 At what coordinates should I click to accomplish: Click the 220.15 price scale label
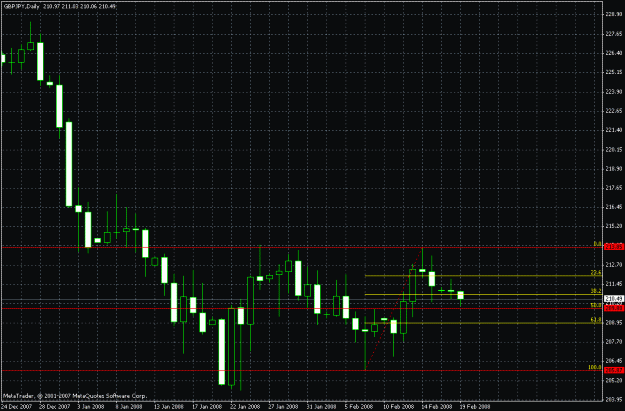click(613, 149)
